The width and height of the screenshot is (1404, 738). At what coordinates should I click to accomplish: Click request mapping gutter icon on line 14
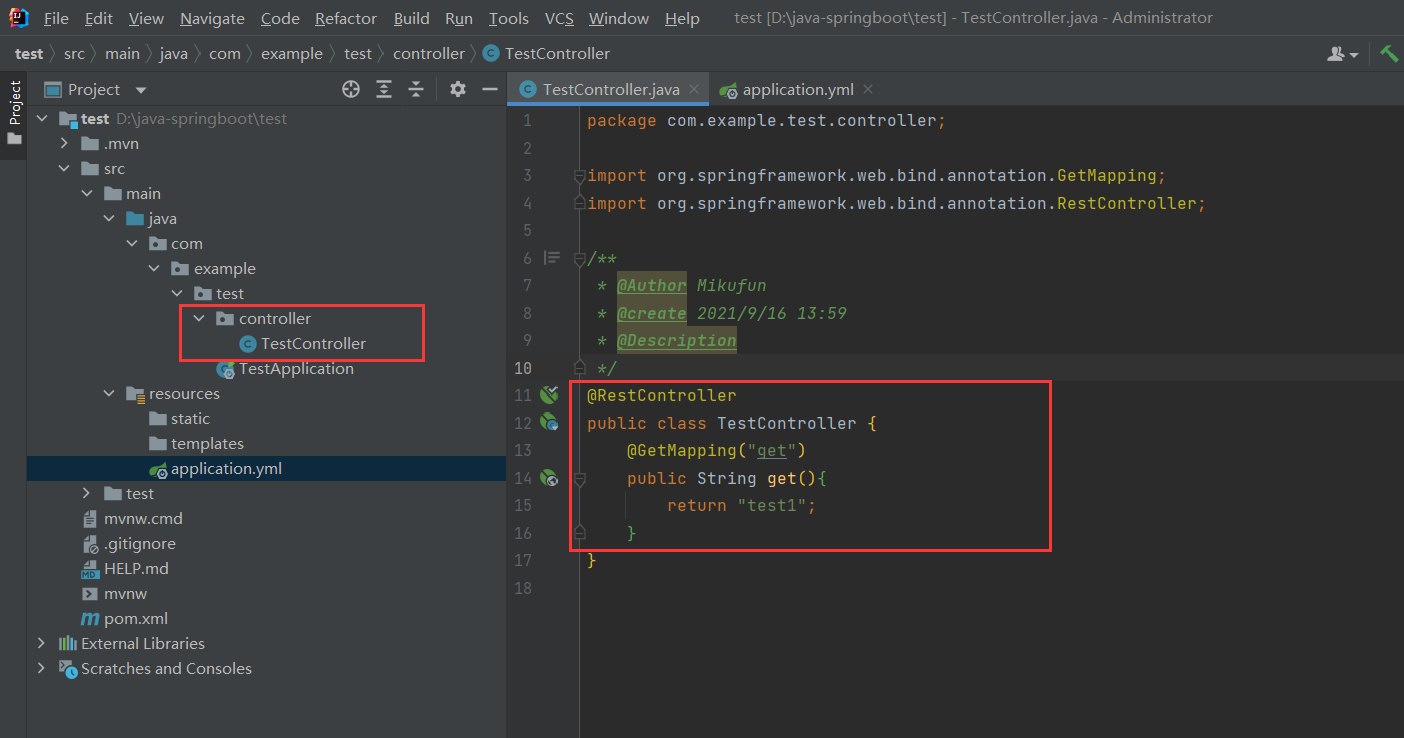[x=549, y=478]
